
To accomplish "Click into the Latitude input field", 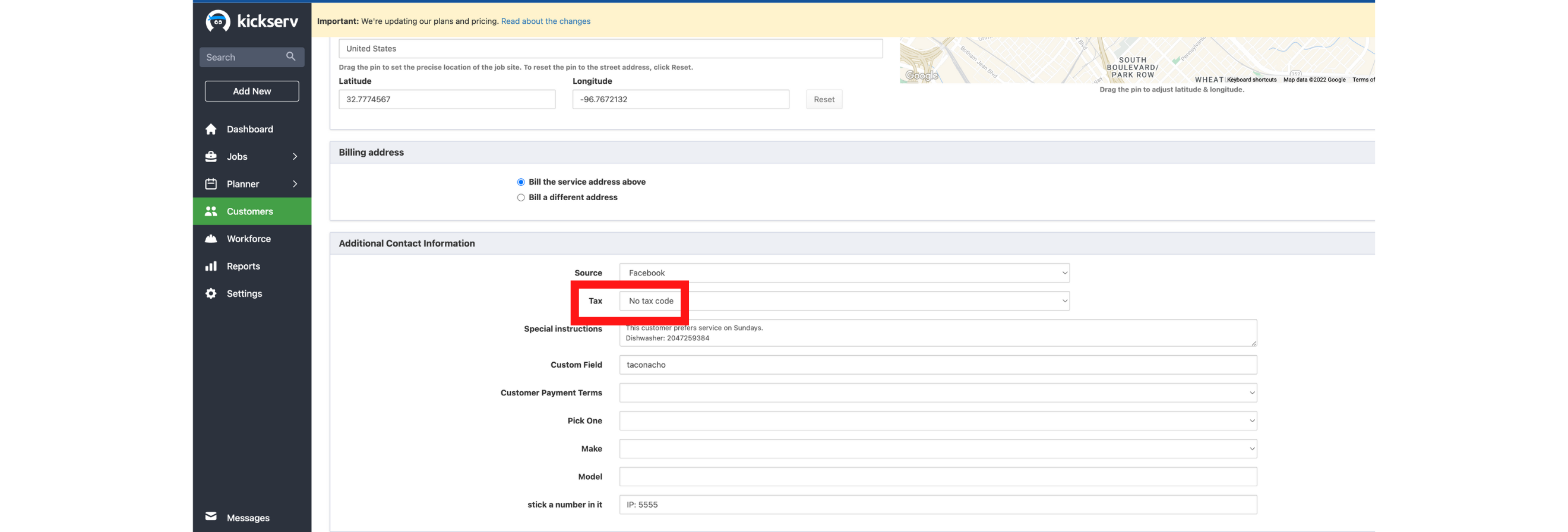I will click(446, 99).
